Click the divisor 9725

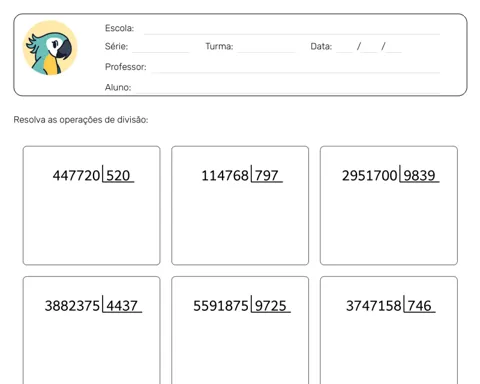coord(270,306)
